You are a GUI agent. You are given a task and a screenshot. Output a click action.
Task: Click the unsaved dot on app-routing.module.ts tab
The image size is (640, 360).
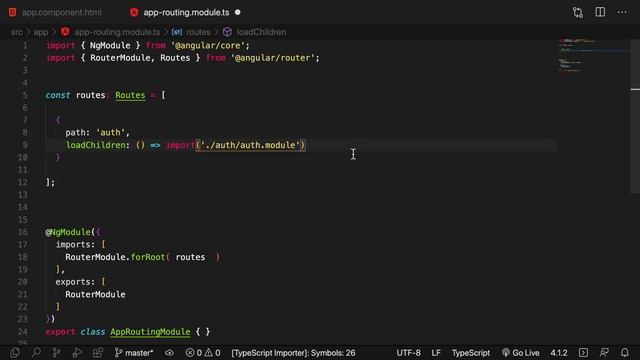pos(238,13)
